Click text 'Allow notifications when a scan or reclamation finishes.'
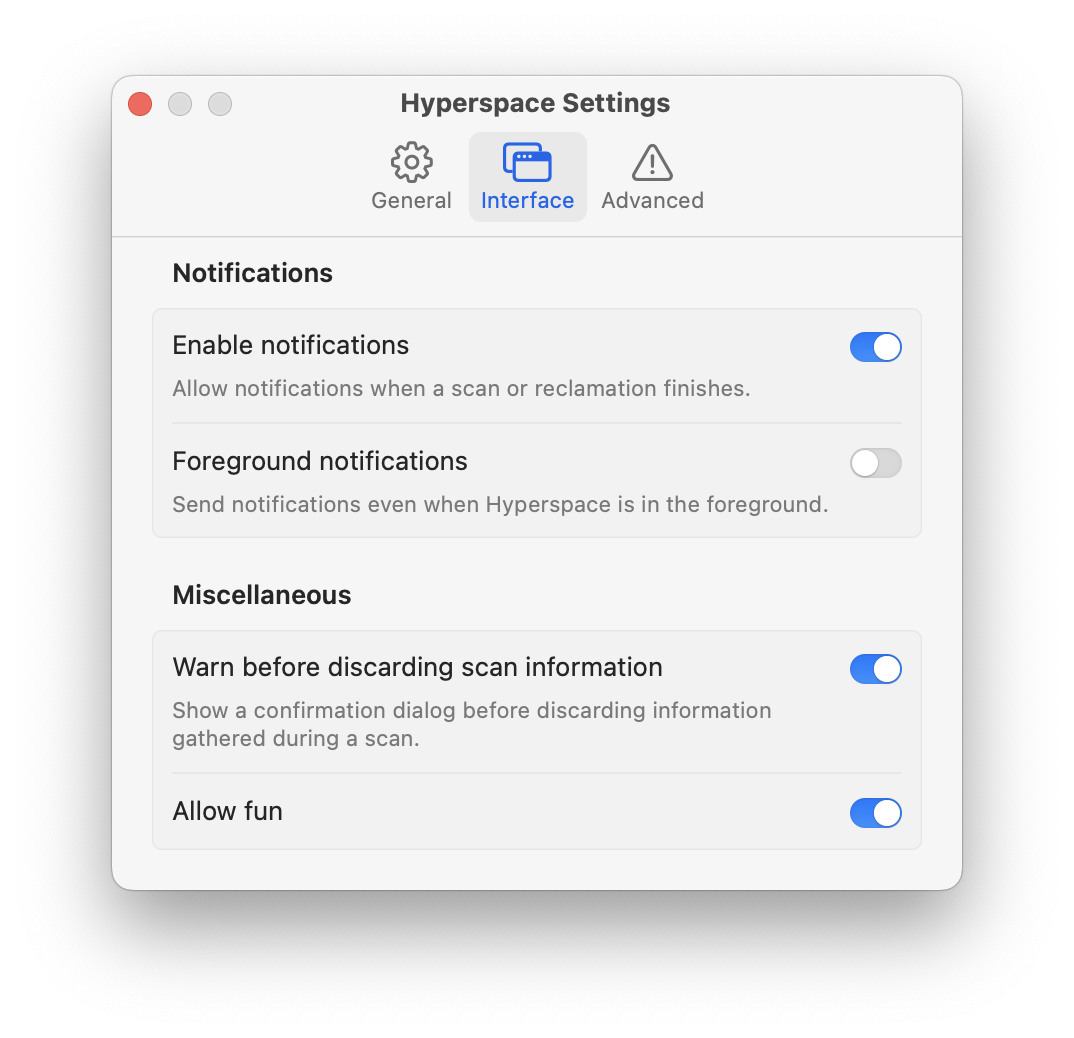This screenshot has width=1074, height=1038. 461,388
